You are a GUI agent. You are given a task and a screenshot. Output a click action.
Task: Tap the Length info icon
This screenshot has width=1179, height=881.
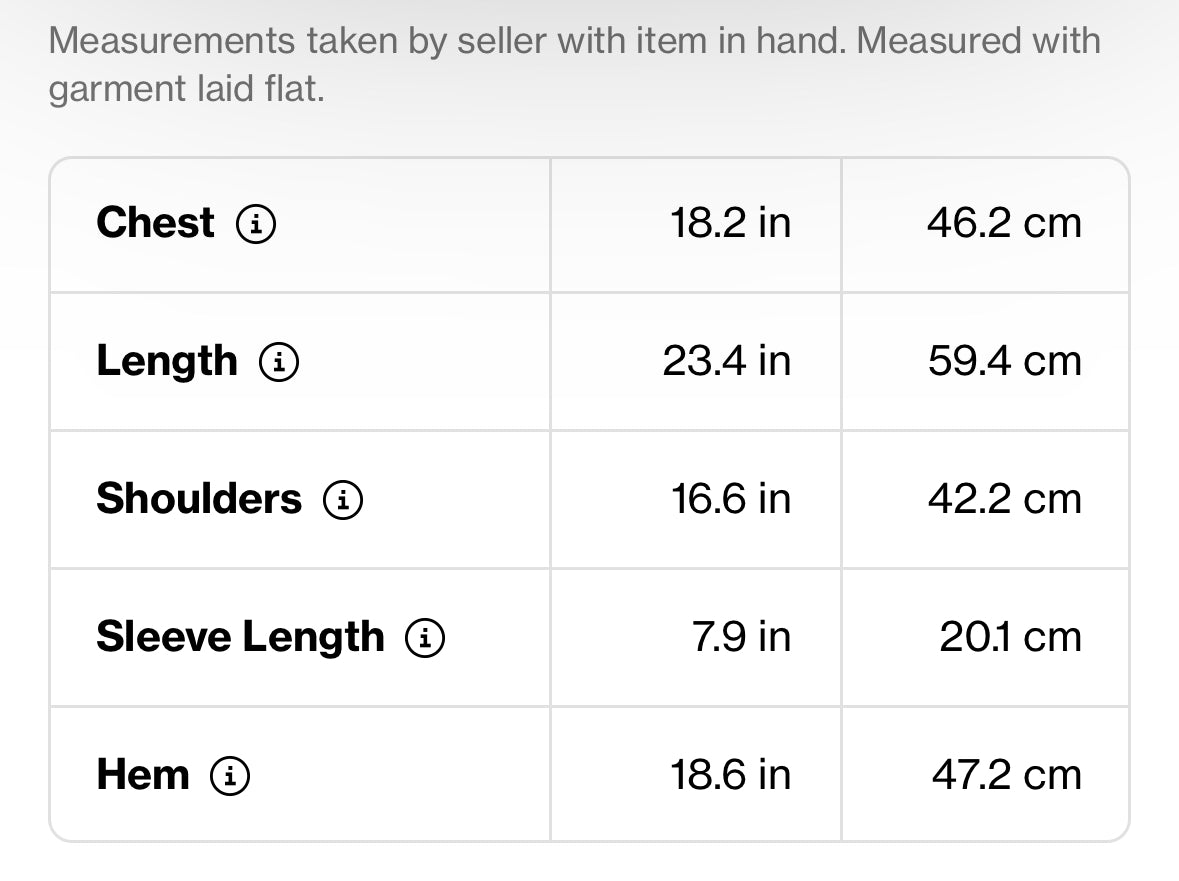[x=279, y=362]
